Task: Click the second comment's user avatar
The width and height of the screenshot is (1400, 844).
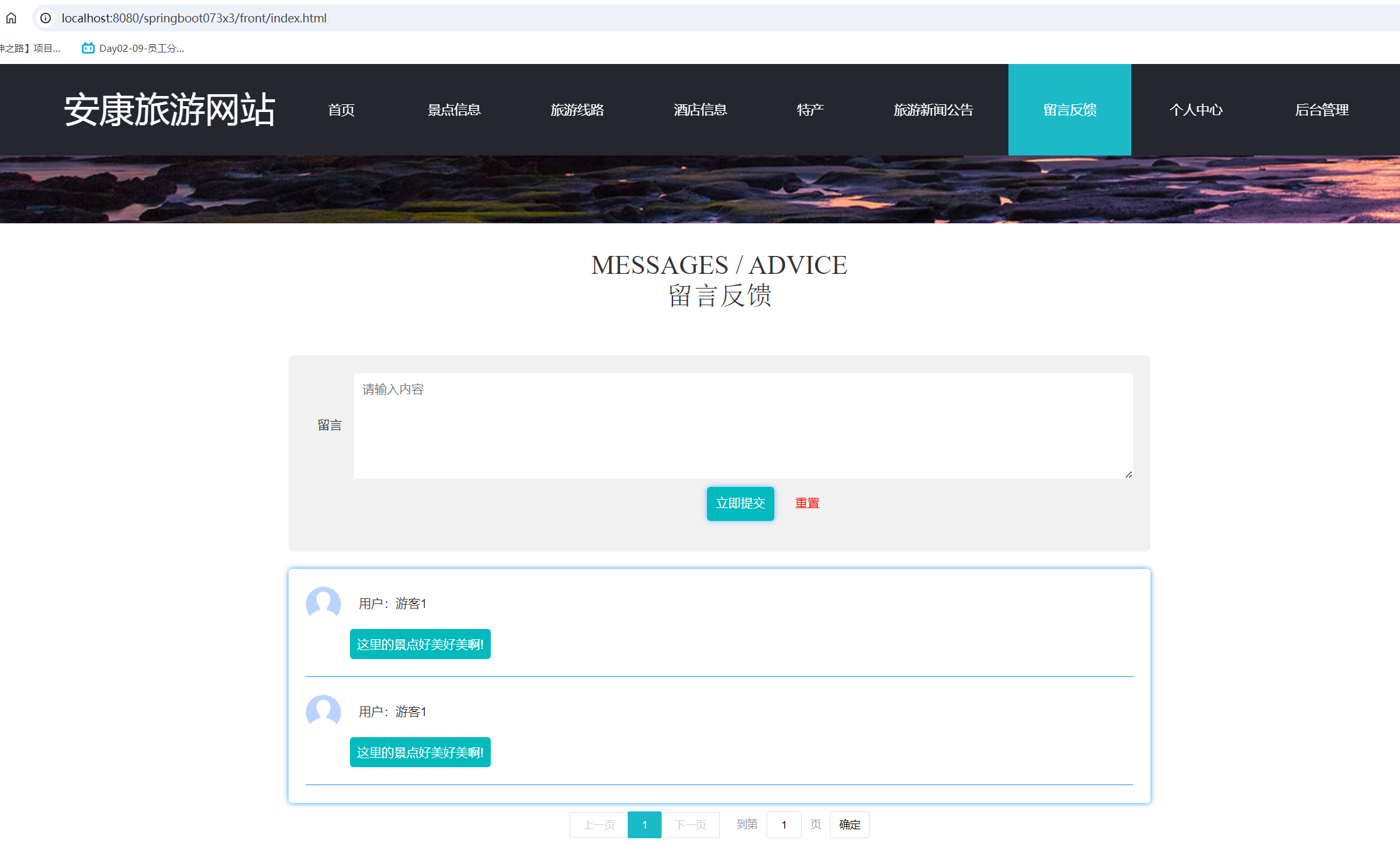Action: (x=323, y=711)
